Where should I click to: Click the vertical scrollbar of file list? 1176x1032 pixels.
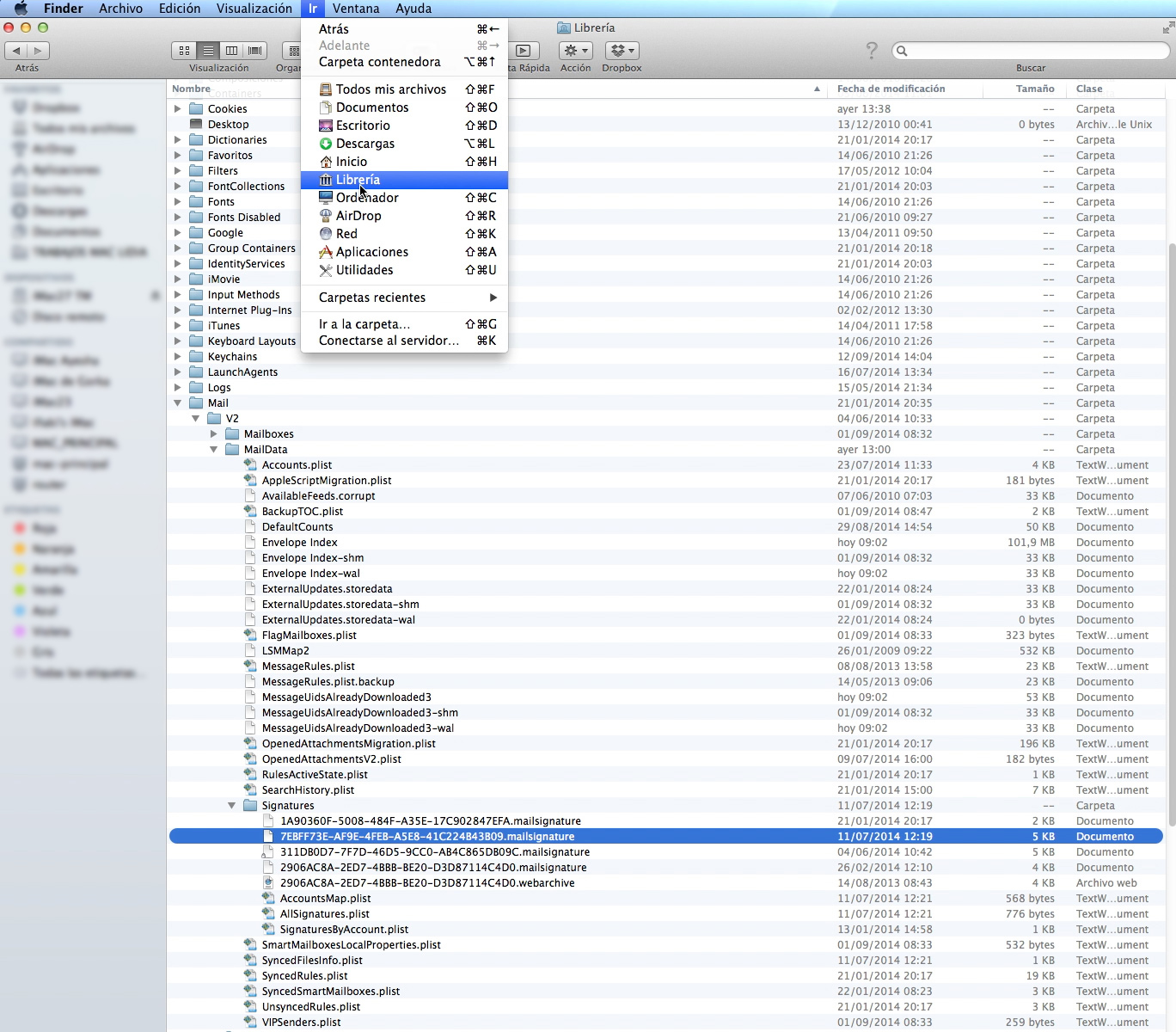tap(1170, 533)
